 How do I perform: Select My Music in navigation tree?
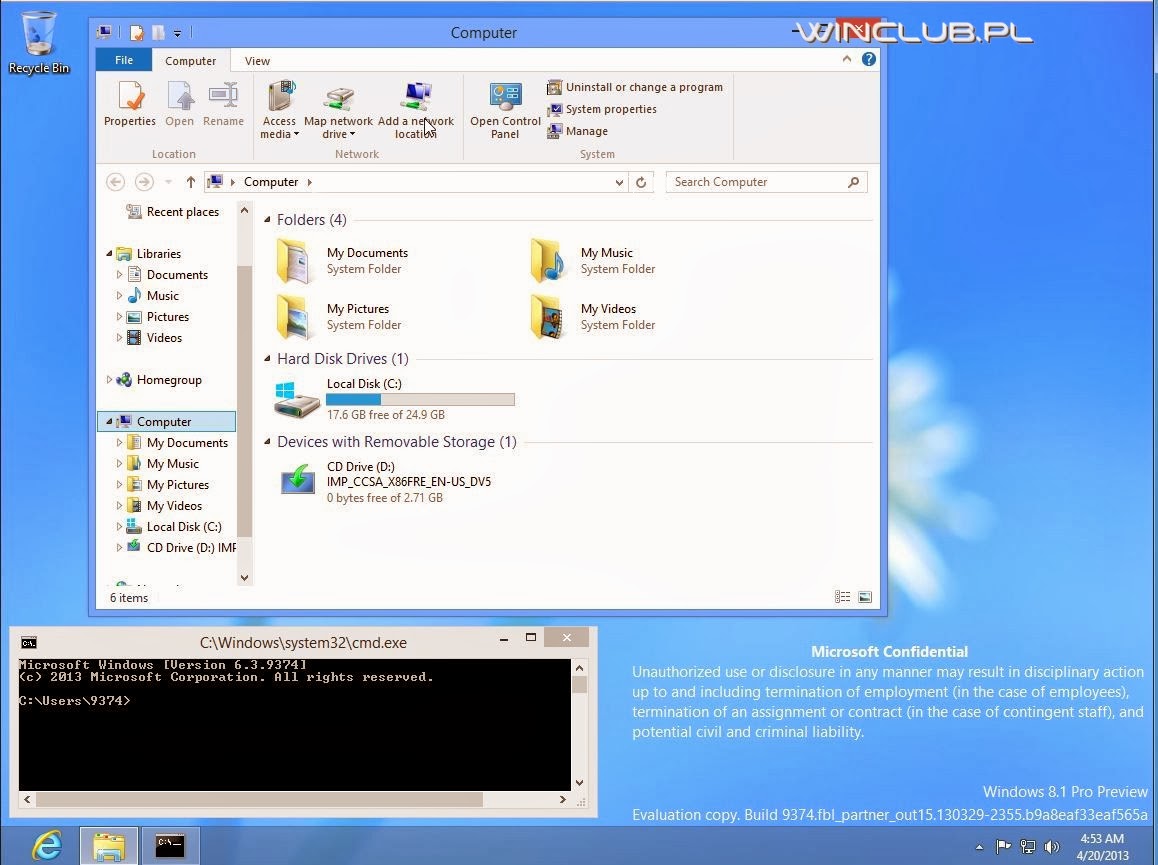(x=162, y=463)
